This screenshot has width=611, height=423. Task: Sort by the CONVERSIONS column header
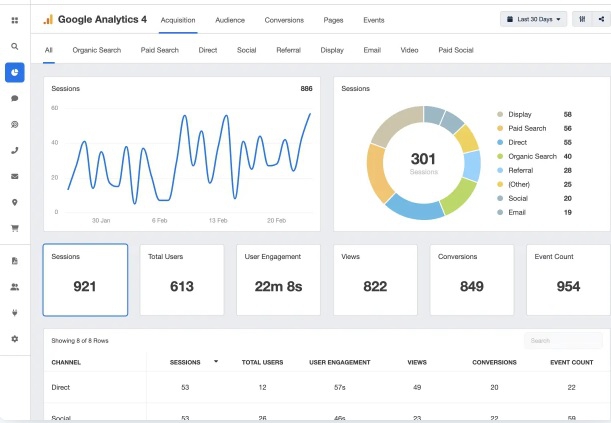(x=494, y=362)
